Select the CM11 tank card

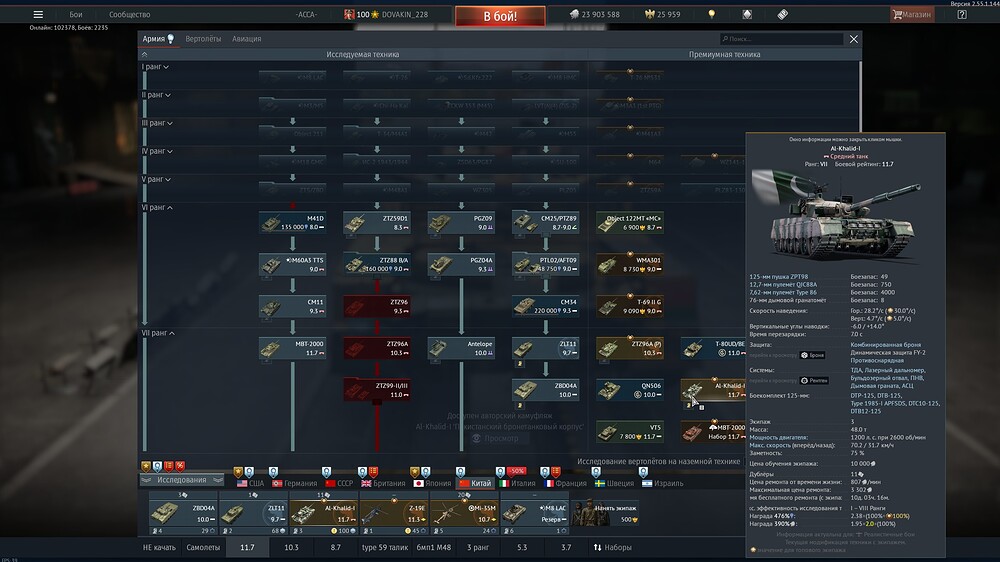point(293,307)
